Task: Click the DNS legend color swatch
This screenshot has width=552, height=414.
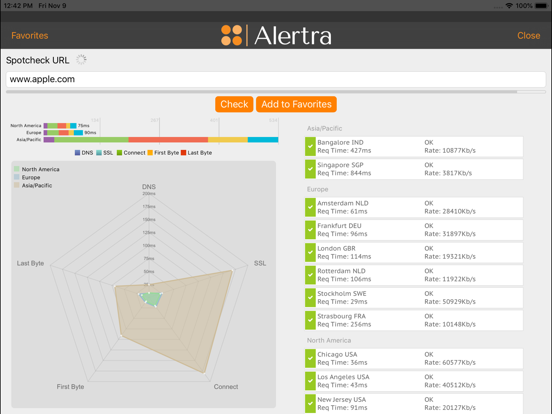Action: tap(77, 153)
